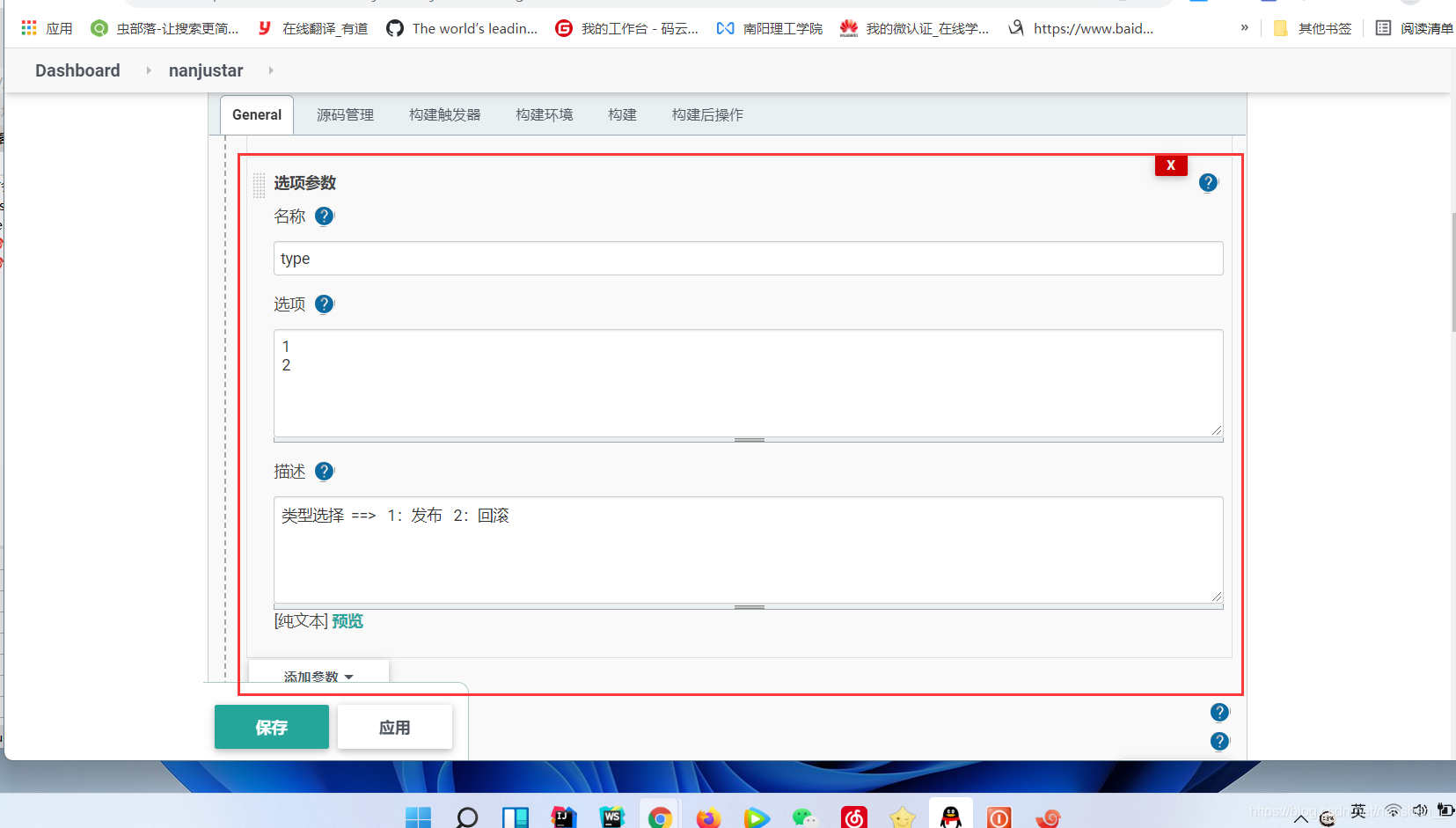This screenshot has width=1456, height=828.
Task: Show hidden system tray icons
Action: (1300, 819)
